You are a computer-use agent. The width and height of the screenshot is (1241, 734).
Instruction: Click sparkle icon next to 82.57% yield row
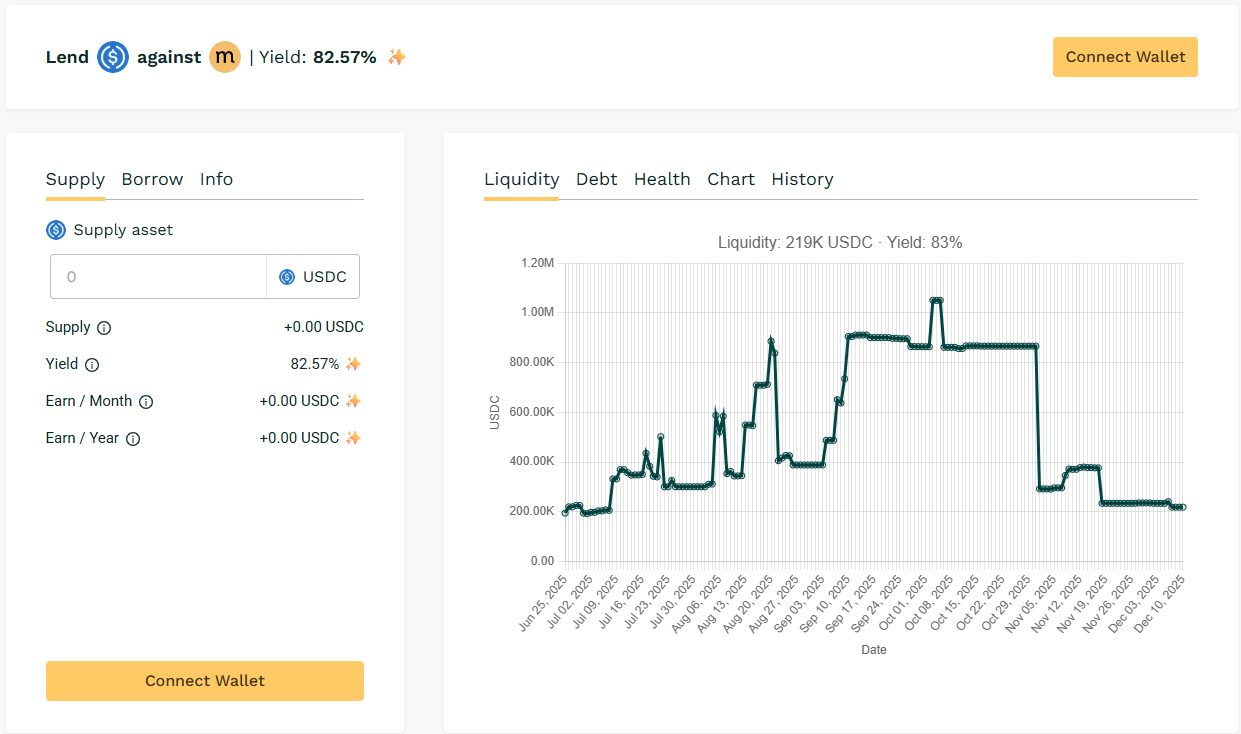[x=353, y=364]
